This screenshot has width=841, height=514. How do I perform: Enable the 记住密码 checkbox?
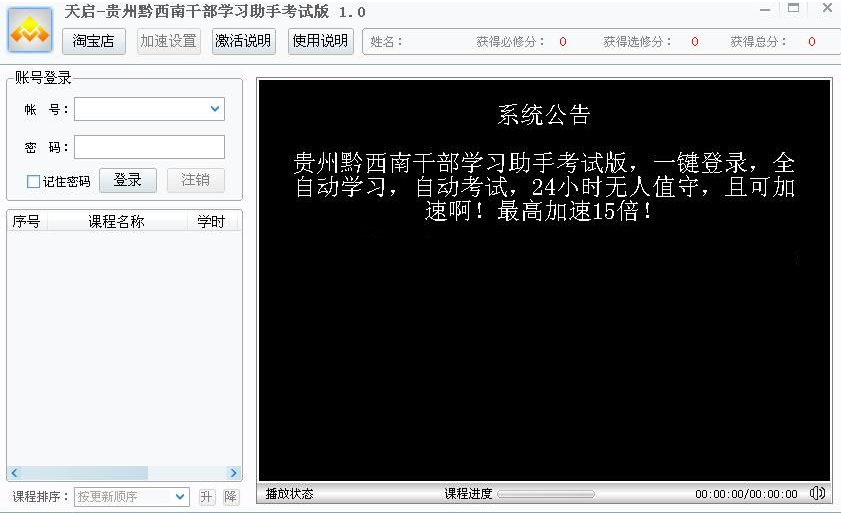click(33, 182)
